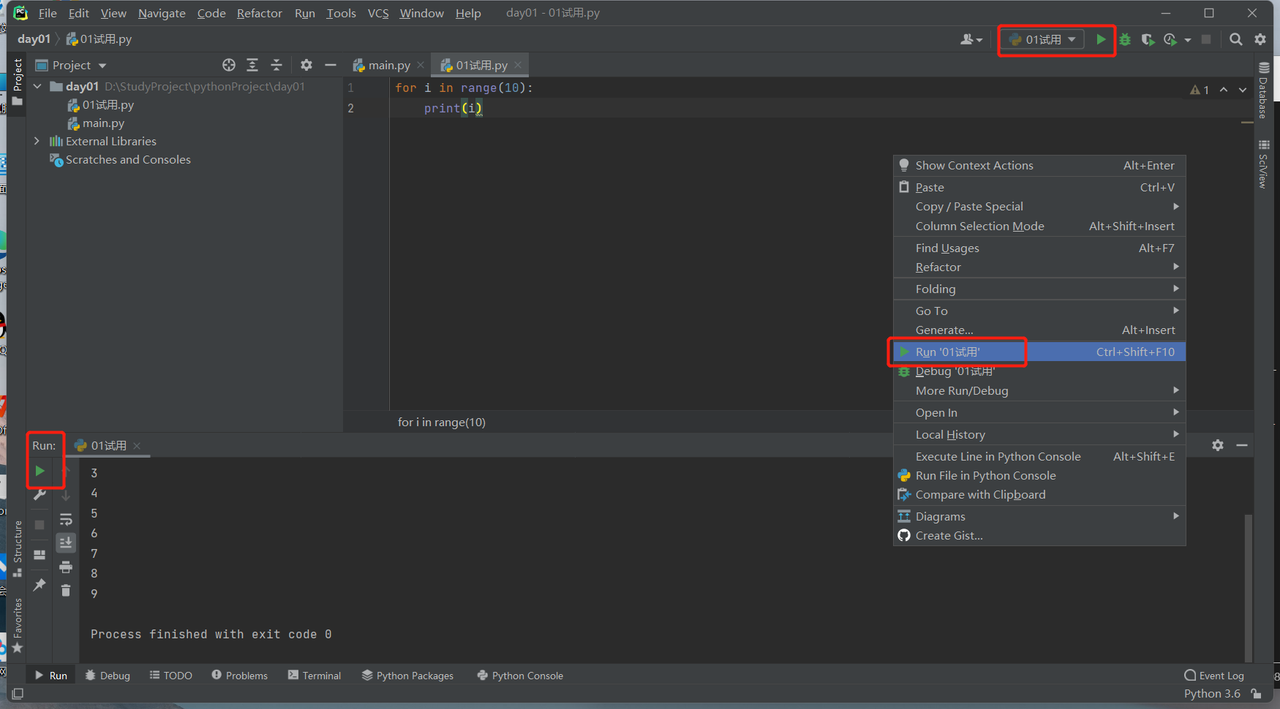Choose Run '01试用' in context menu

tap(1039, 352)
